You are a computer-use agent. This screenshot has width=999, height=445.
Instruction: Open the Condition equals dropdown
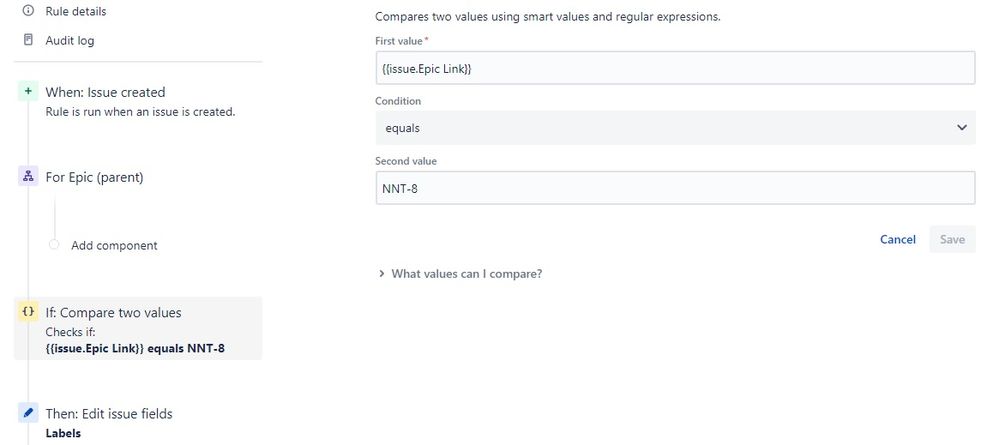(x=675, y=128)
